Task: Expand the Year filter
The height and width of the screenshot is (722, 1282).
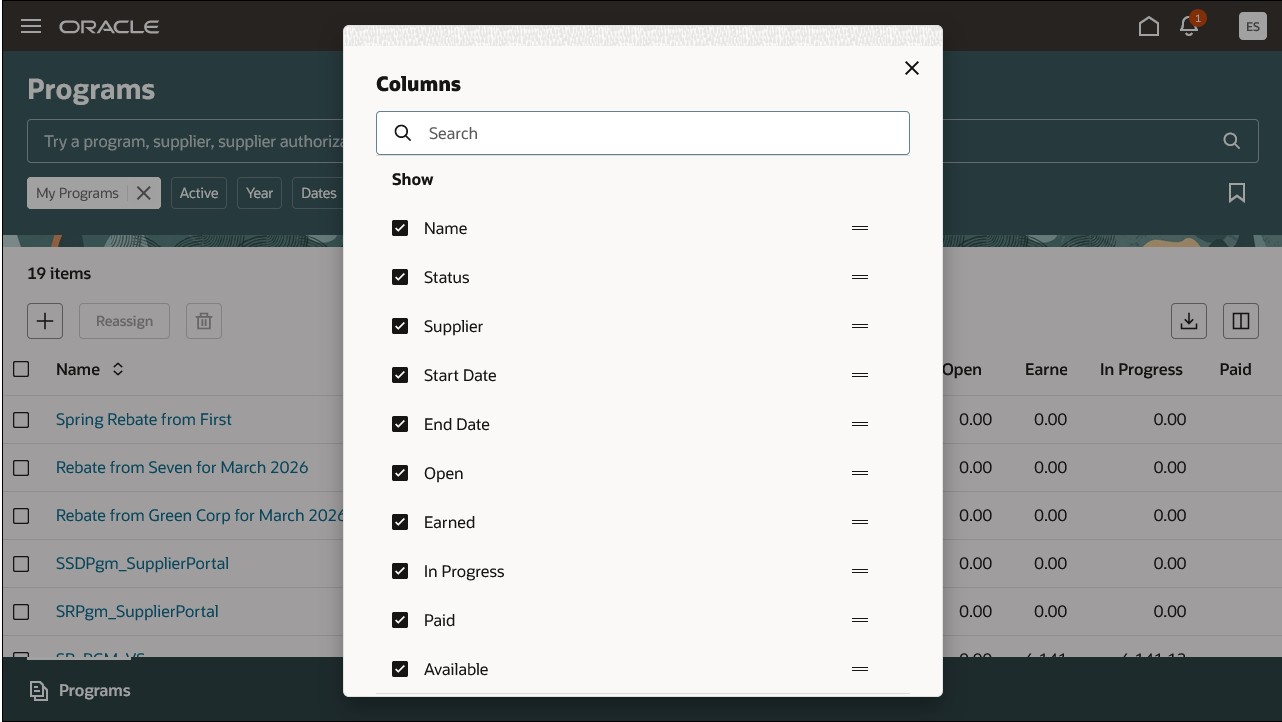Action: pyautogui.click(x=259, y=193)
